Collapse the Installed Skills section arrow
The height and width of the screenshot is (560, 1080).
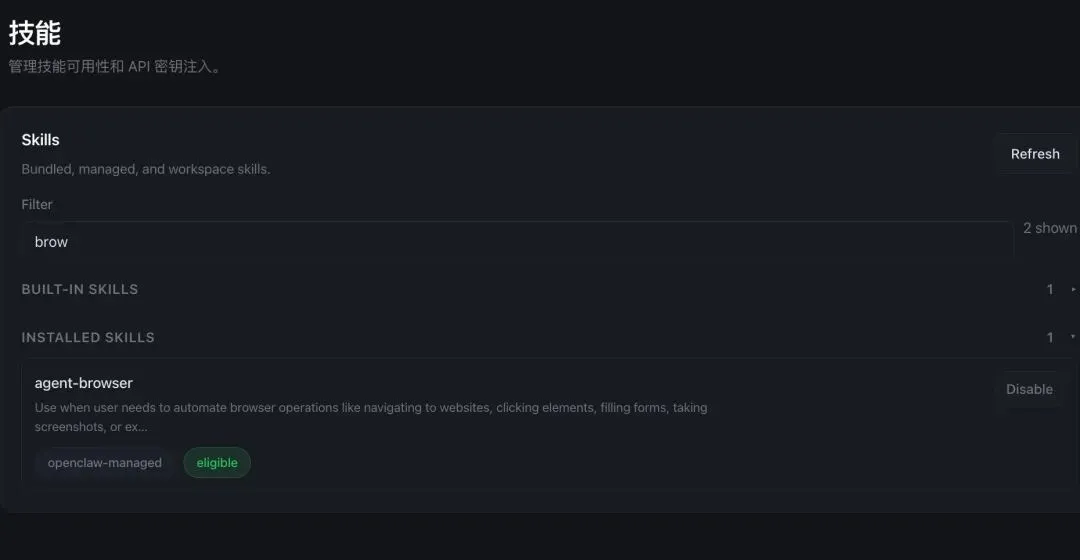coord(1073,337)
